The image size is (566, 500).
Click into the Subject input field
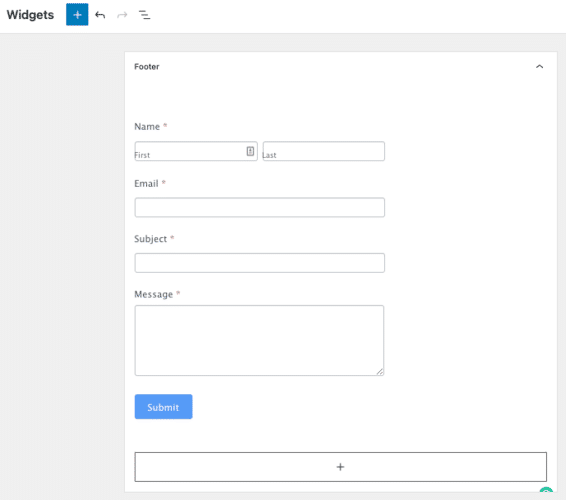260,263
